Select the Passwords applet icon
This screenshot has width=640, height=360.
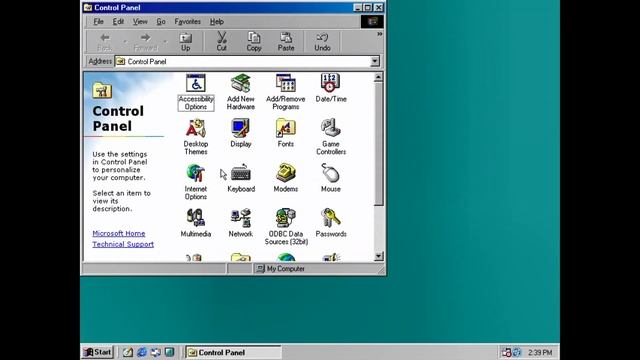click(331, 223)
